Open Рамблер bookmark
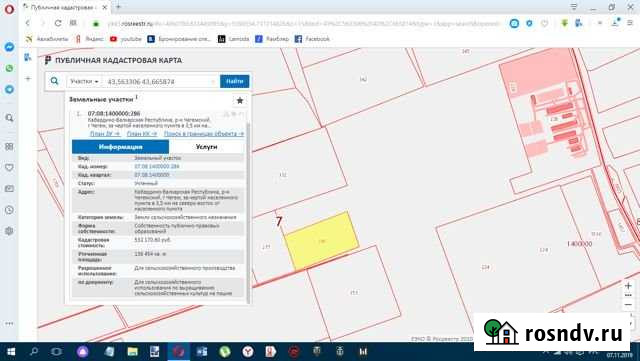The image size is (640, 361). (272, 39)
